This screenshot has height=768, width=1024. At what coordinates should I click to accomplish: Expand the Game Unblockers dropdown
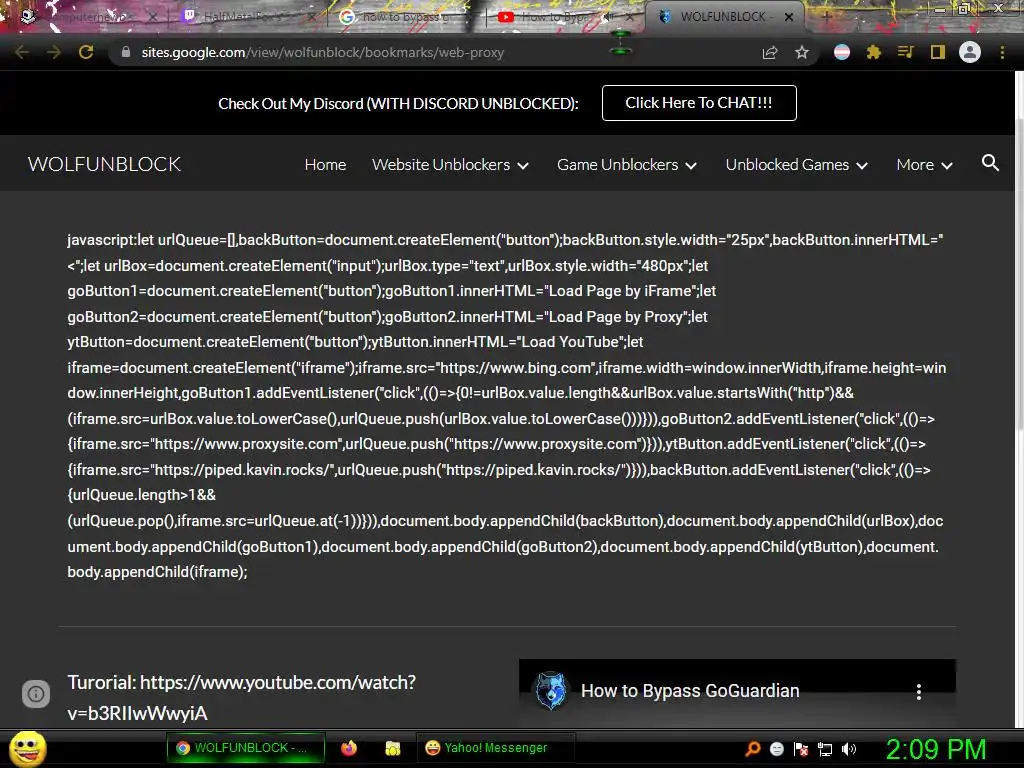pos(626,165)
